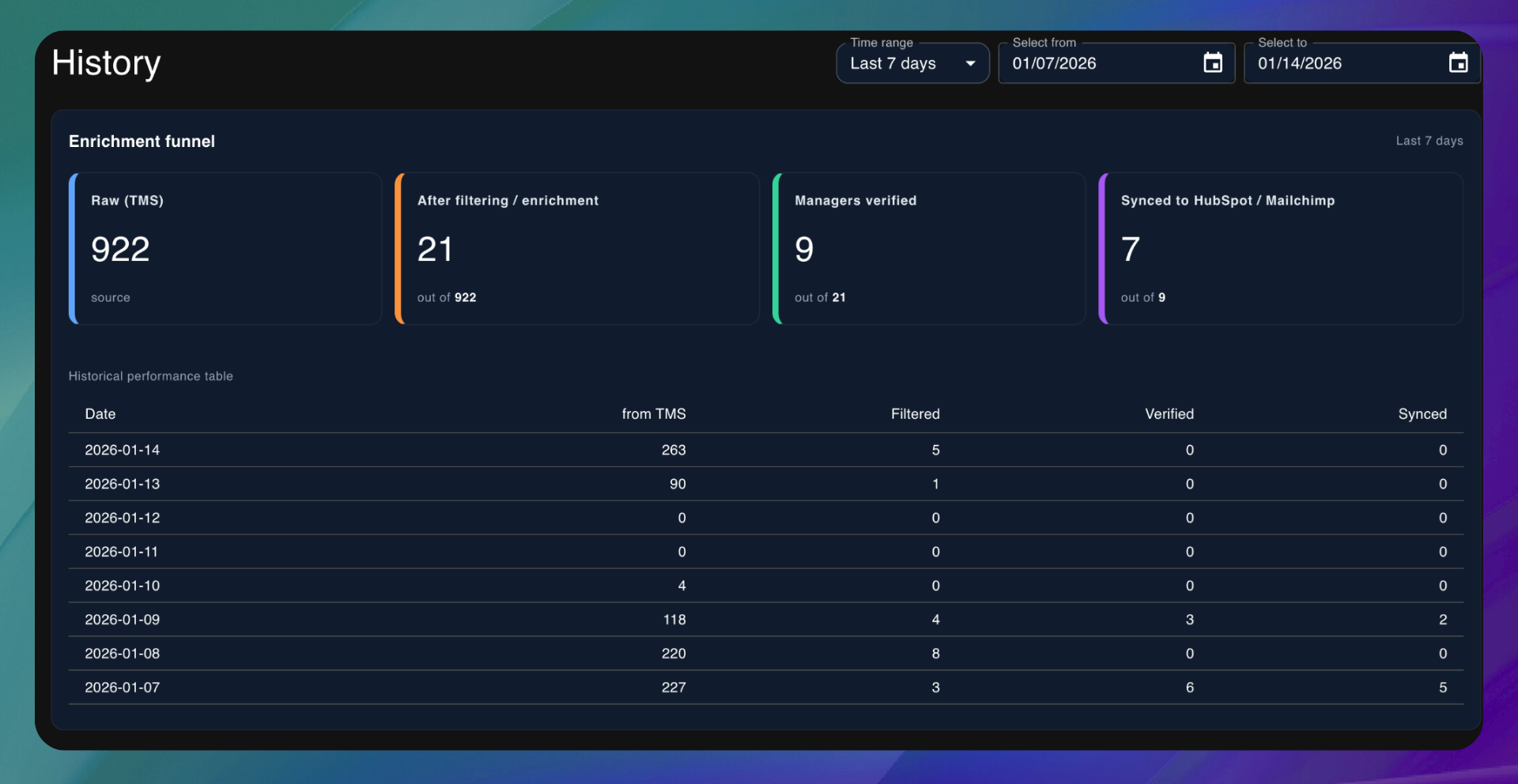Screen dimensions: 1518x784
Task: Click the Date column header
Action: pos(100,414)
